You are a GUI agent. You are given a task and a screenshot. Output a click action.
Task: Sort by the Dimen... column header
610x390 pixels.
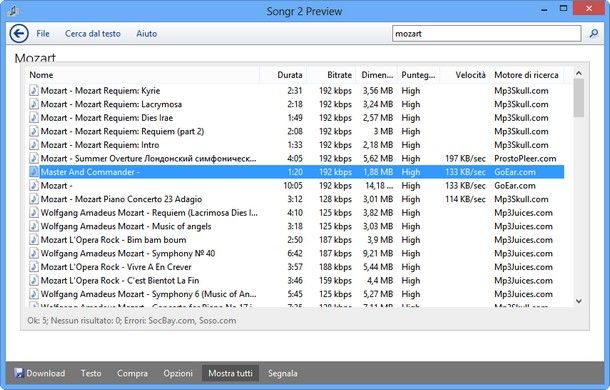[x=377, y=75]
